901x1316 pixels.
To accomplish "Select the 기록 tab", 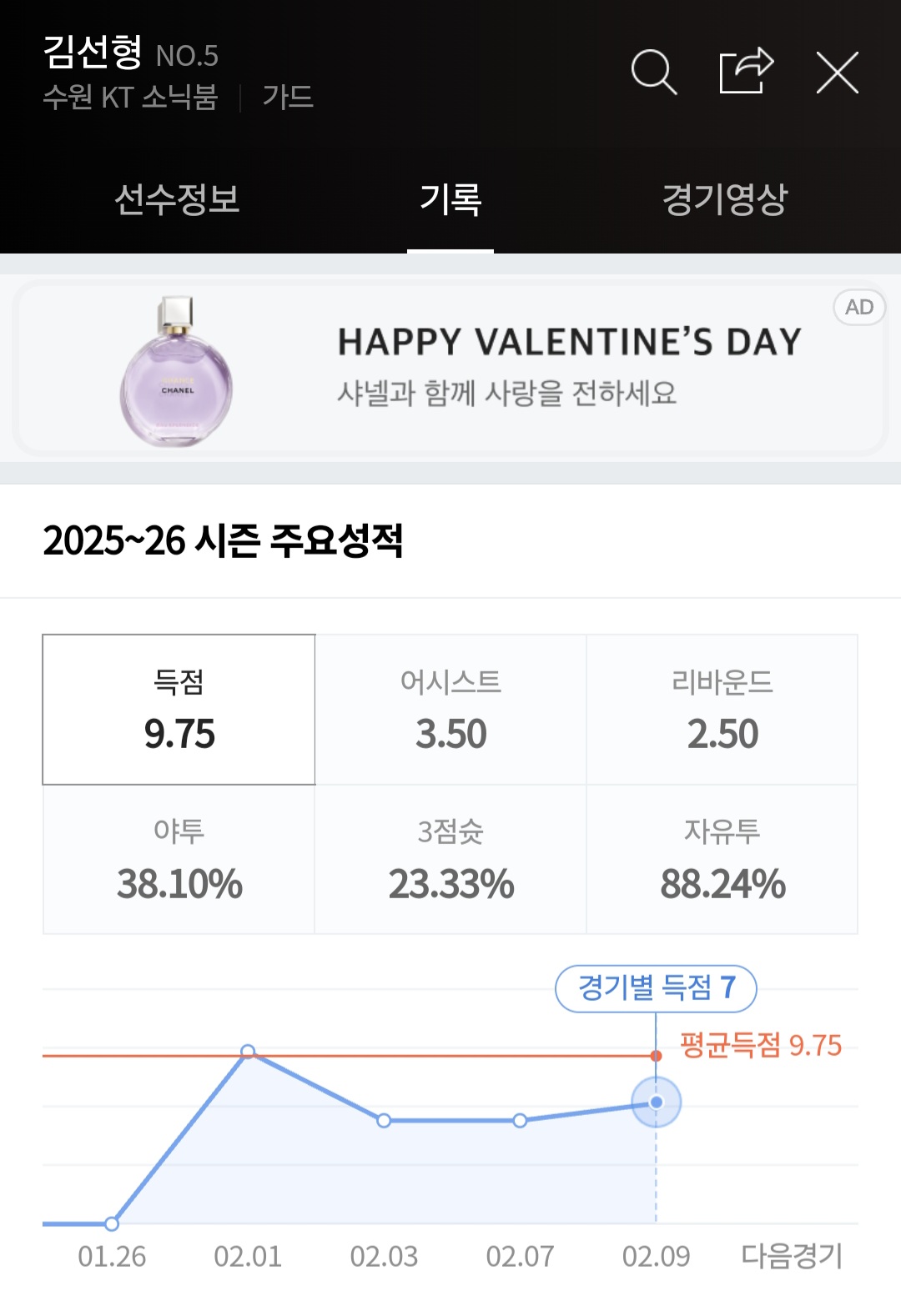I will [450, 199].
